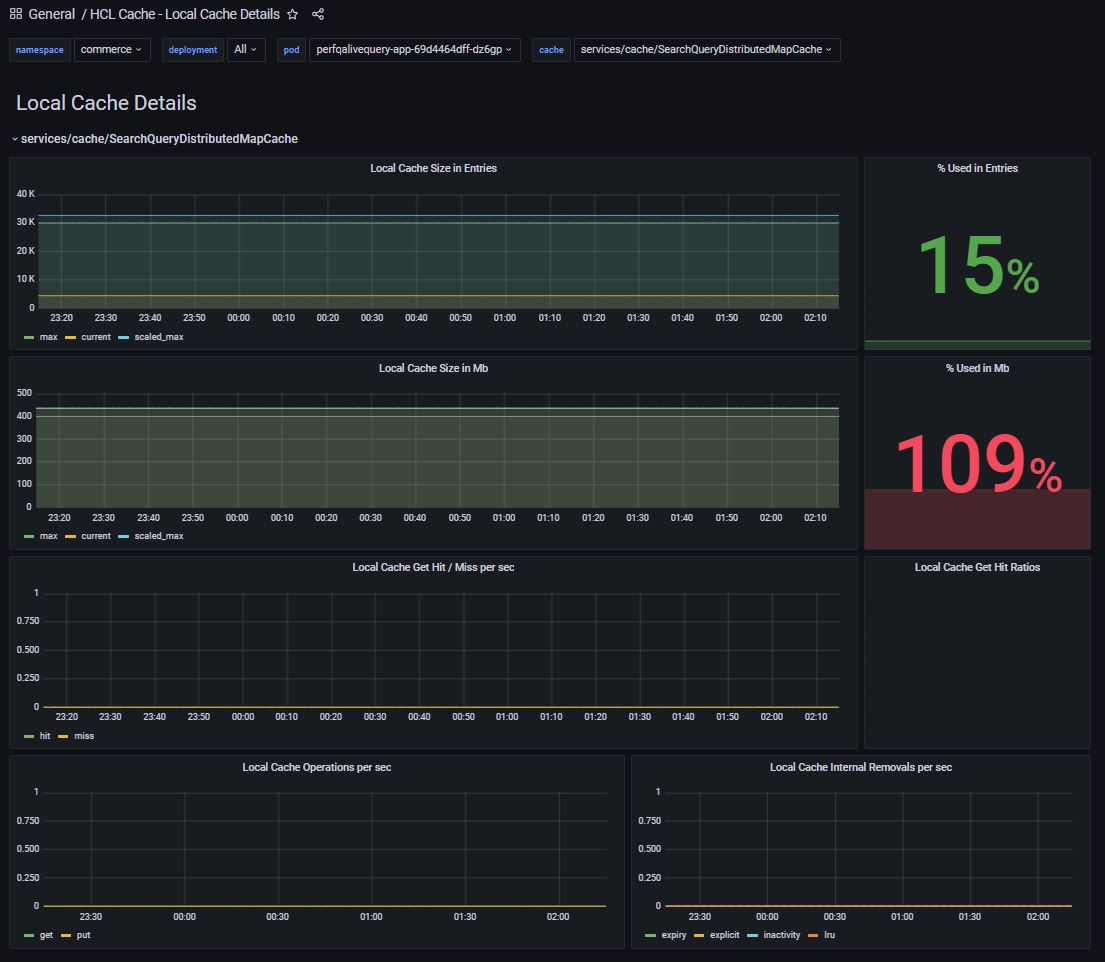Open the pod selector dropdown

coord(413,49)
